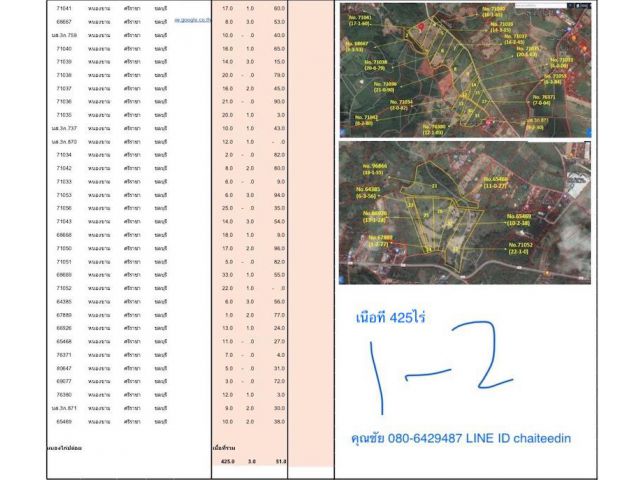Select map label No. 76371 (7-0-04) on upper map
The width and height of the screenshot is (640, 480).
pyautogui.click(x=544, y=100)
